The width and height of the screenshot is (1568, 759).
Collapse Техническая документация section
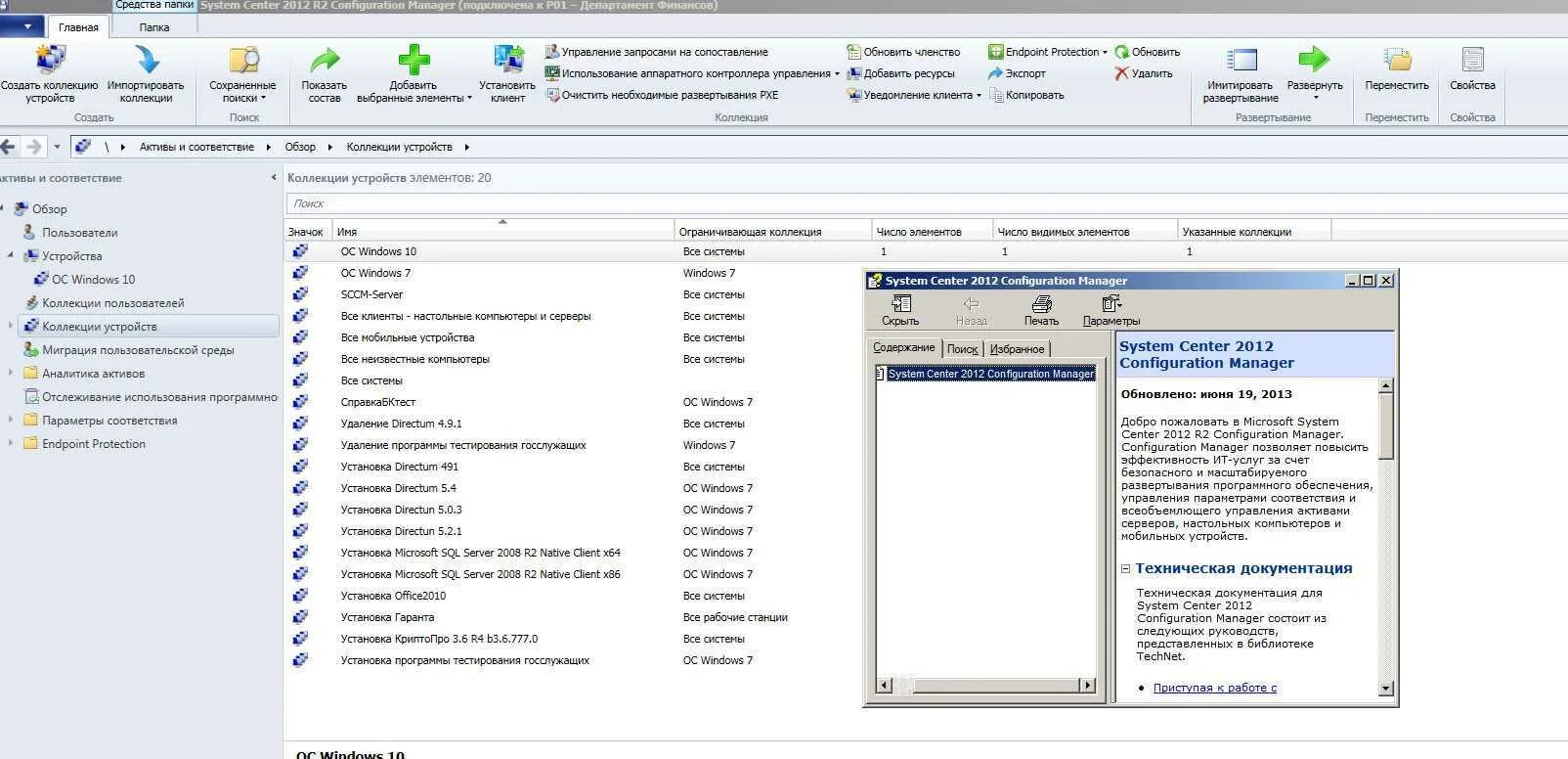point(1125,568)
